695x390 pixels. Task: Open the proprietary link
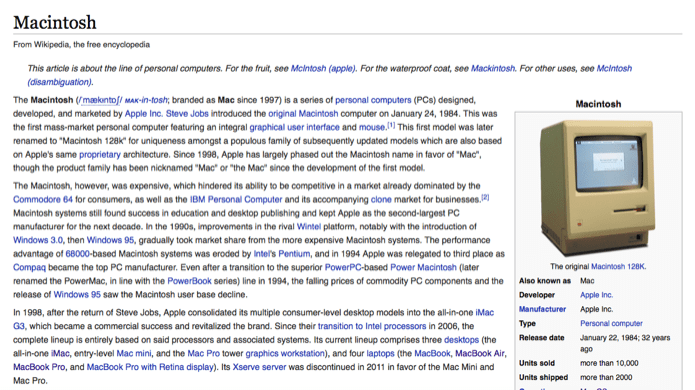[x=100, y=155]
